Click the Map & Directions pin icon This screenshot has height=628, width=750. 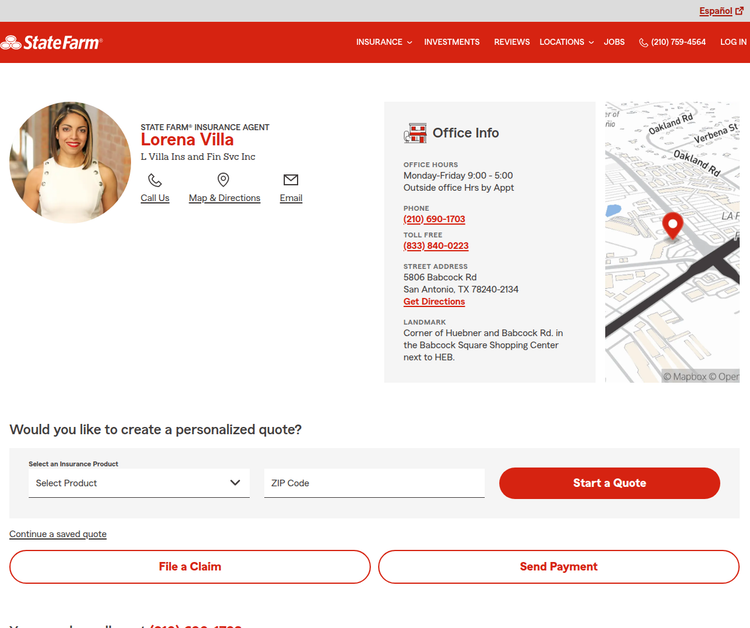coord(223,180)
